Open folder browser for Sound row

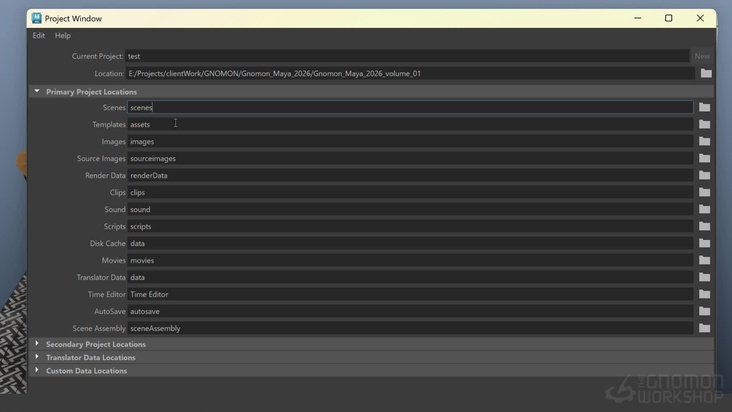(x=704, y=209)
